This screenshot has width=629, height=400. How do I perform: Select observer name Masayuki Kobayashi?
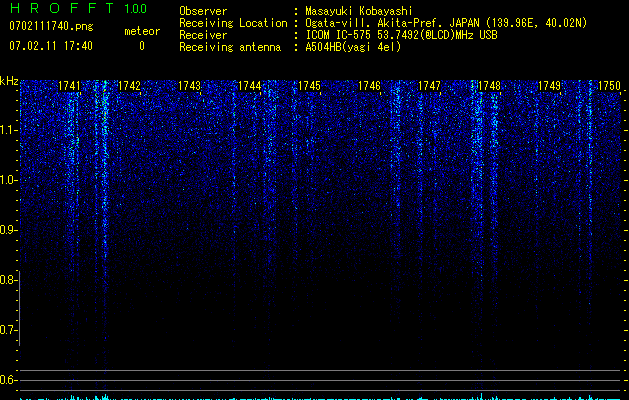[x=359, y=11]
